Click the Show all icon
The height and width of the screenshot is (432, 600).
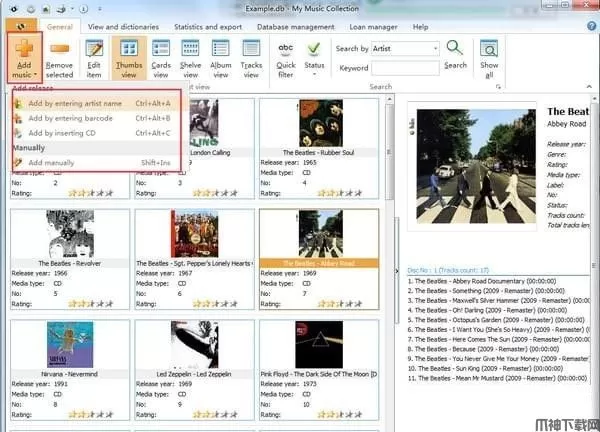(x=489, y=48)
